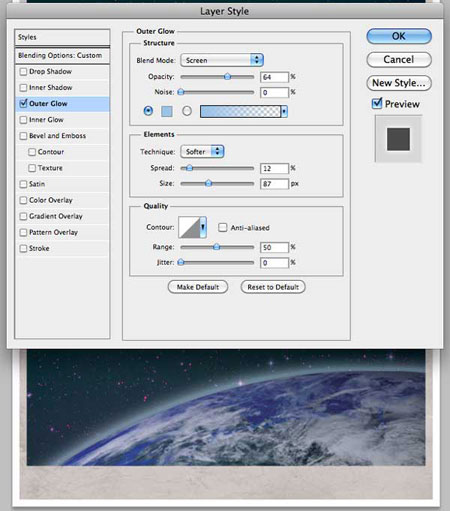The image size is (450, 511).
Task: Expand the gradient picker arrow
Action: pos(284,111)
